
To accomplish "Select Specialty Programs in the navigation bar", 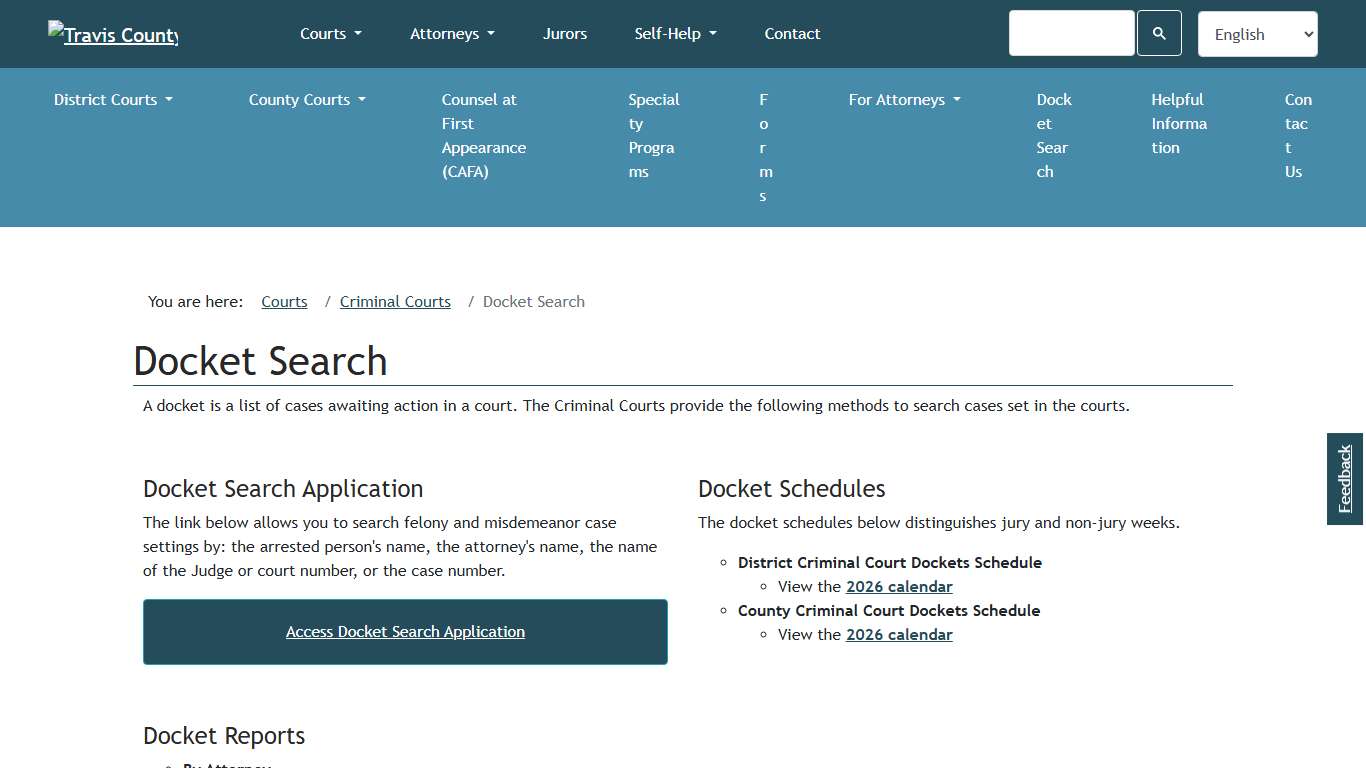I will point(653,135).
